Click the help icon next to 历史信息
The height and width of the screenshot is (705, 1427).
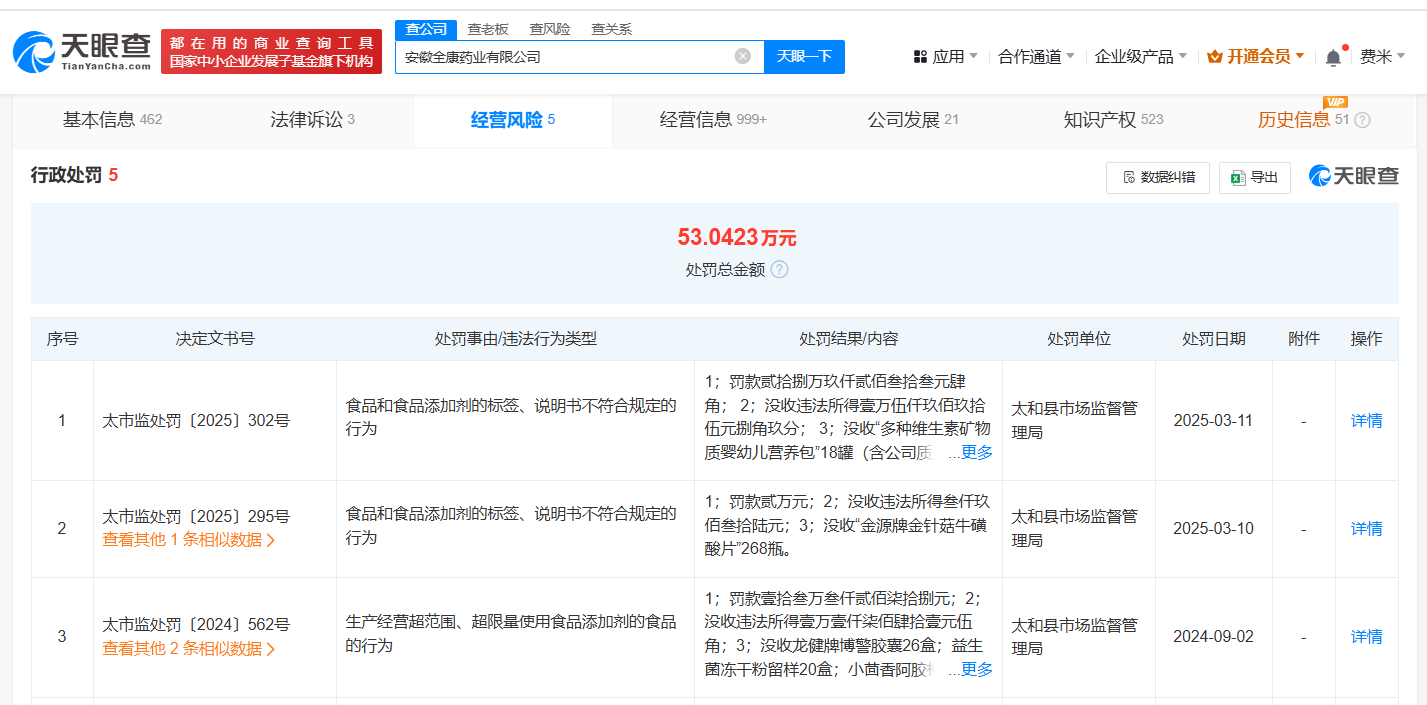pos(1362,120)
